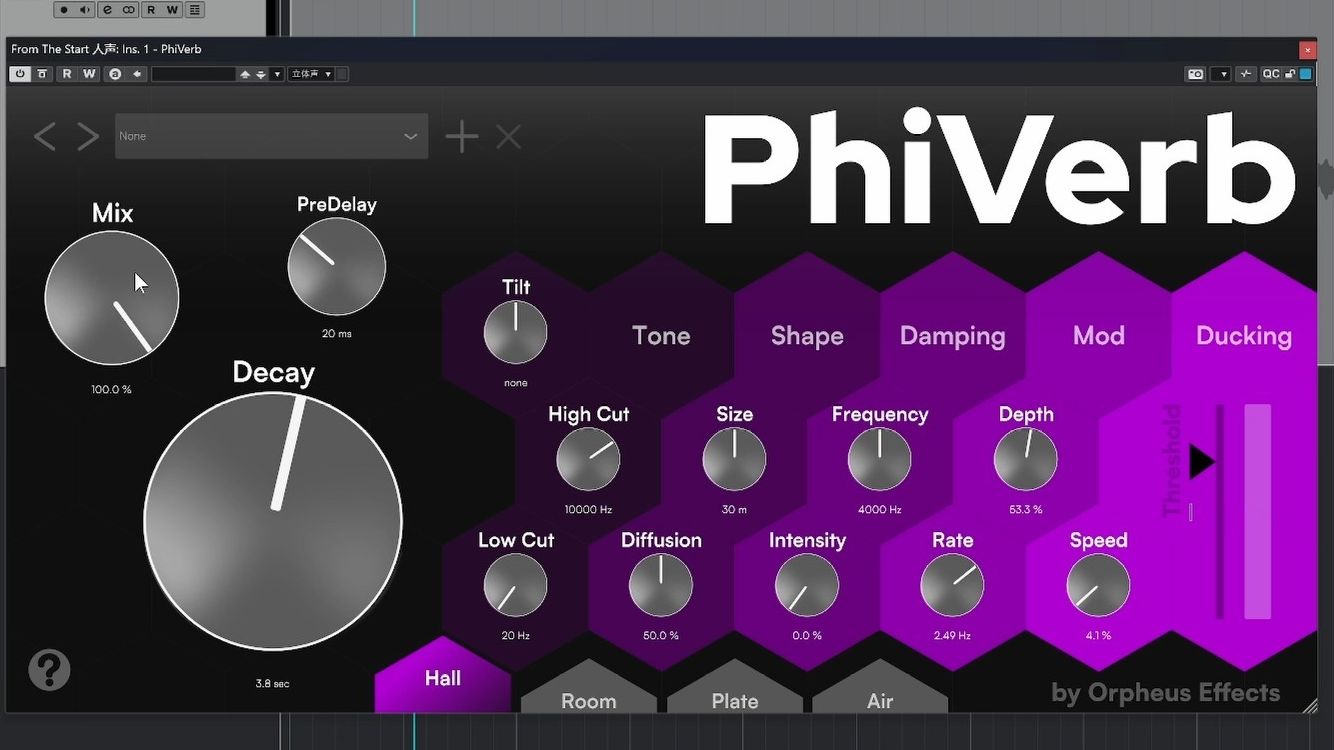1334x750 pixels.
Task: Toggle the quick control lock icon
Action: click(1290, 74)
